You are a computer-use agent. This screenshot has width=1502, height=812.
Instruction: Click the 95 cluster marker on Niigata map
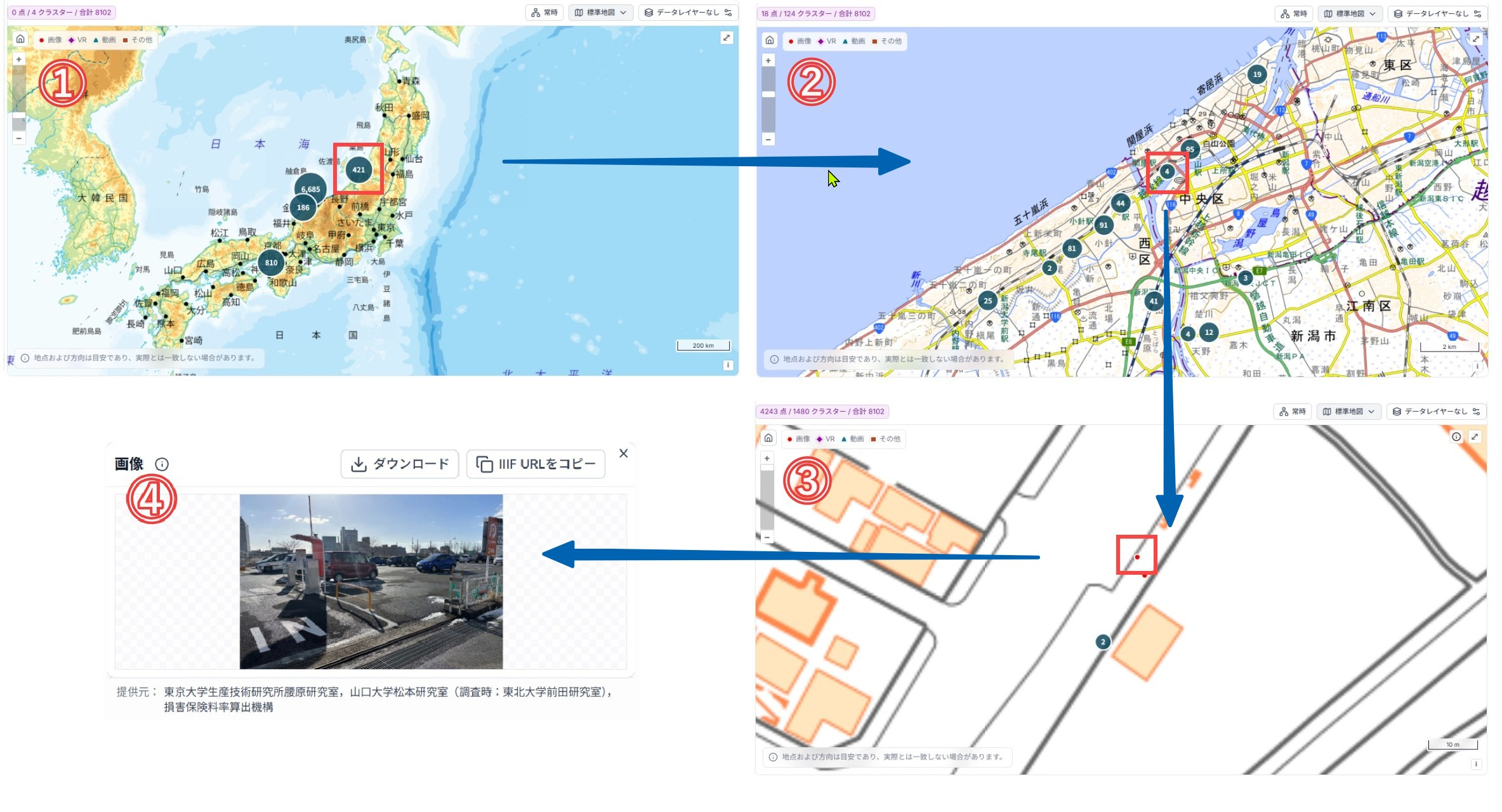(x=1190, y=150)
